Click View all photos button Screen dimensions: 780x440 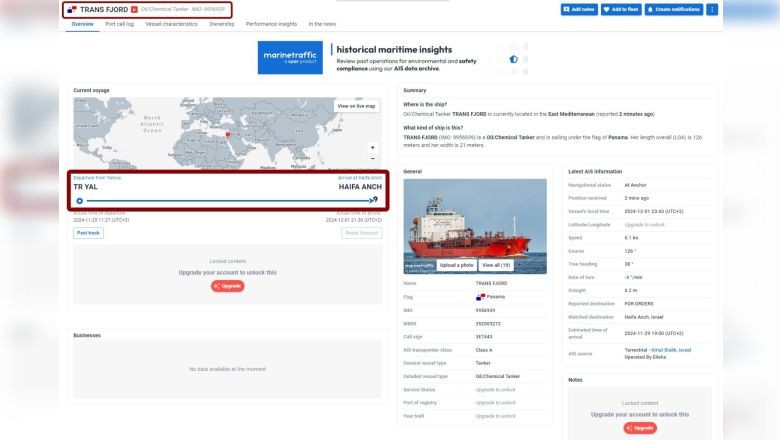pyautogui.click(x=496, y=265)
